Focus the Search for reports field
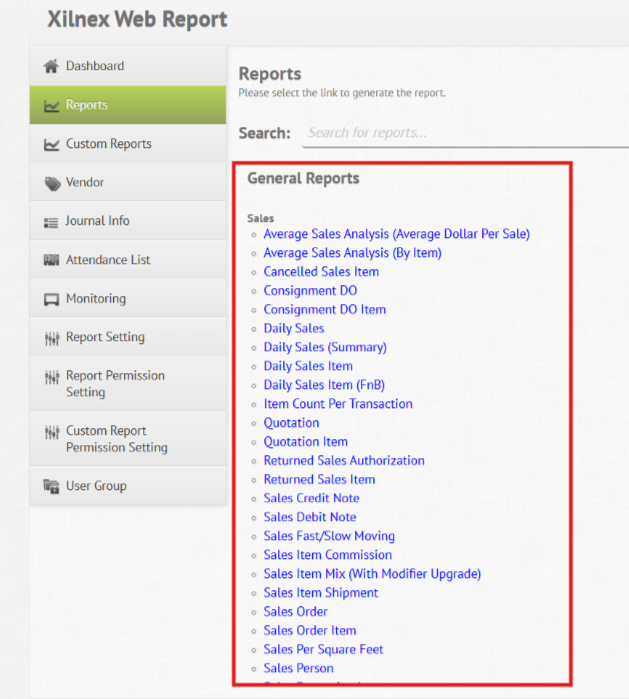 [465, 133]
